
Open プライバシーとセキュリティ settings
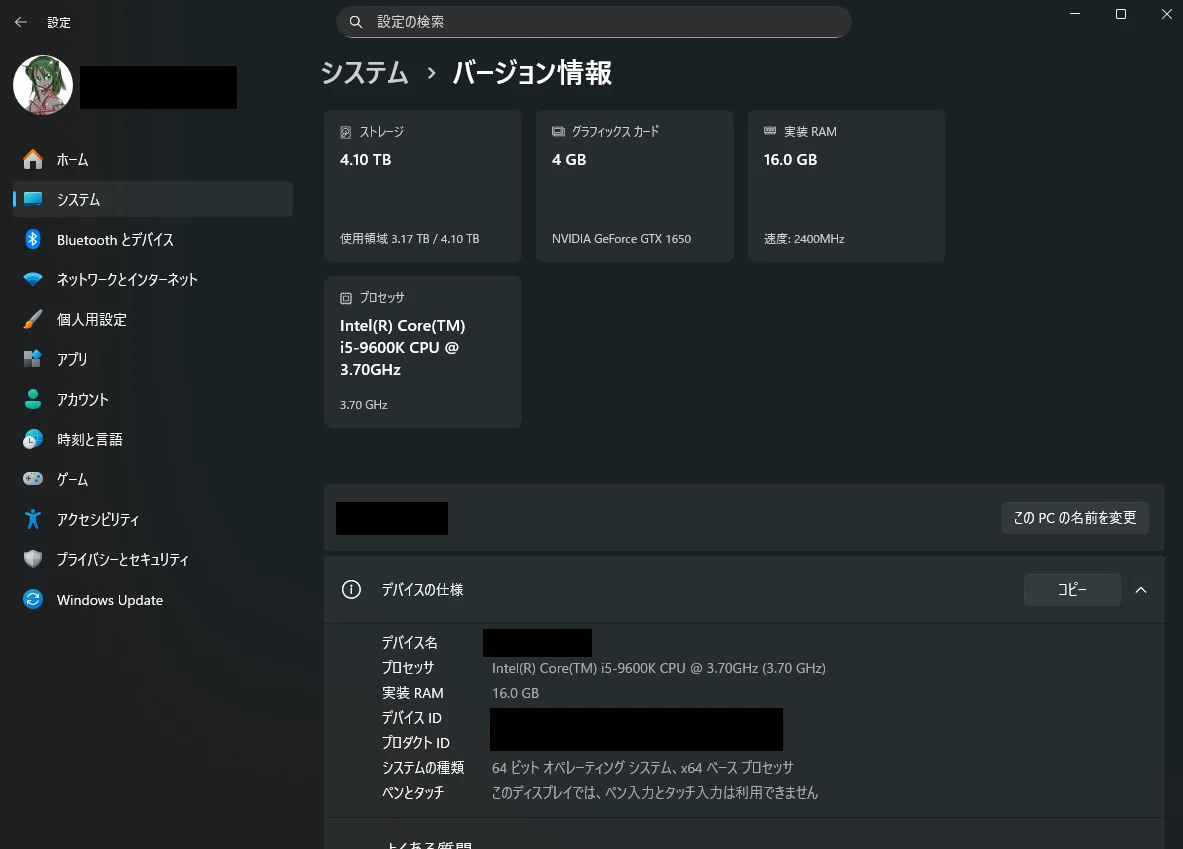click(152, 559)
